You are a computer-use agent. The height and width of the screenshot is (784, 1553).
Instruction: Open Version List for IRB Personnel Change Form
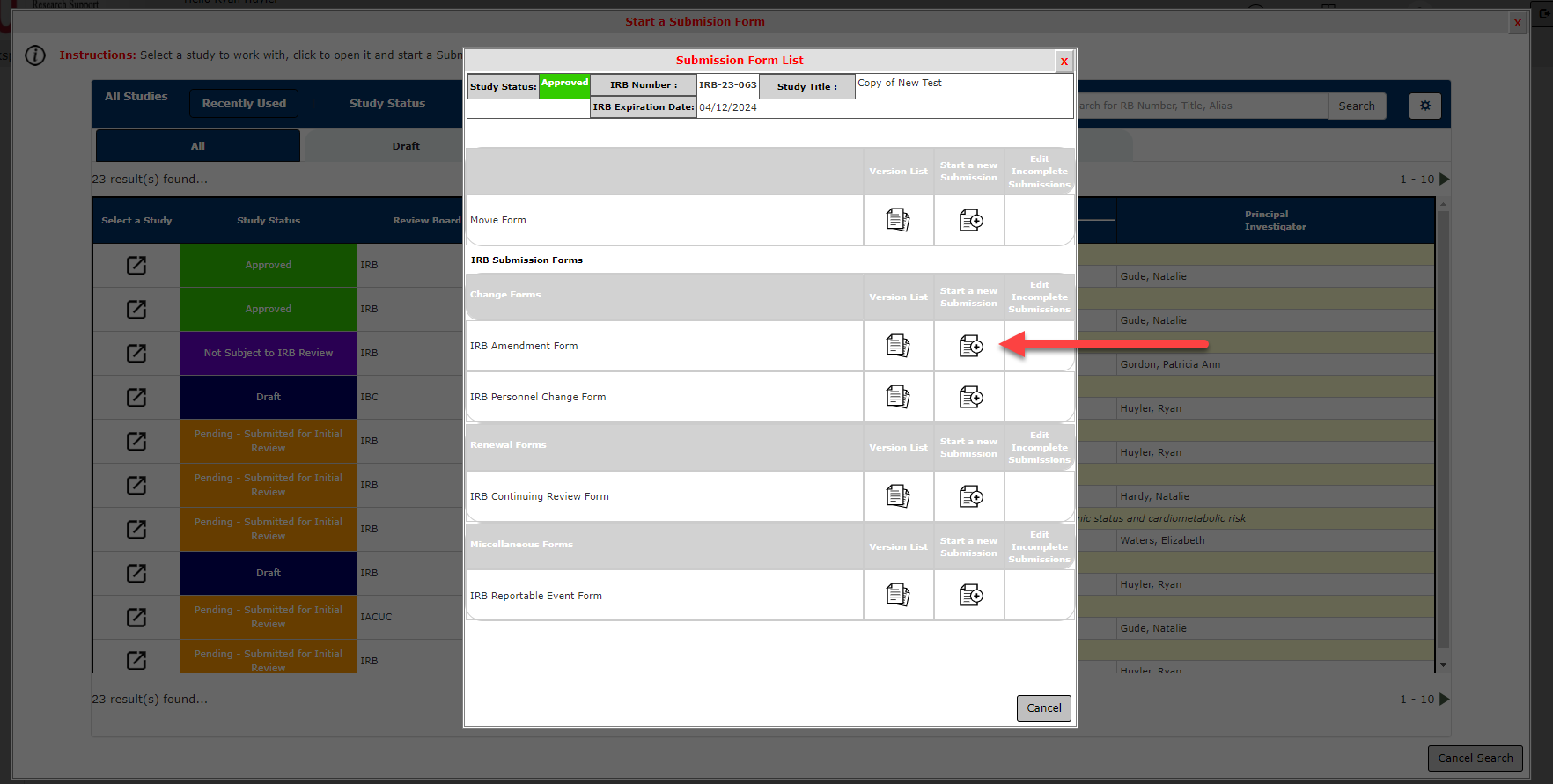898,397
